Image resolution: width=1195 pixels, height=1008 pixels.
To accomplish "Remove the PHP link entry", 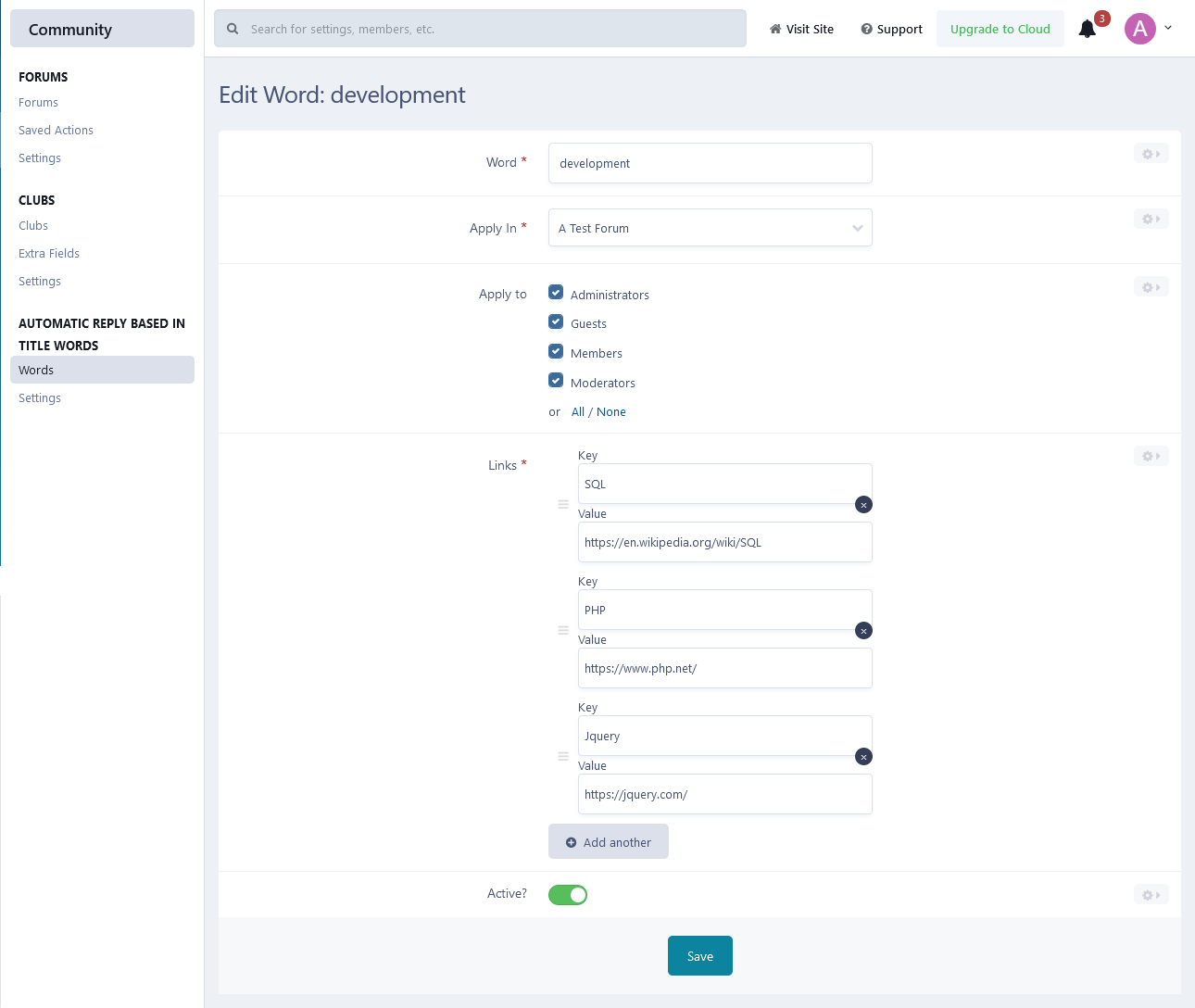I will (x=863, y=631).
